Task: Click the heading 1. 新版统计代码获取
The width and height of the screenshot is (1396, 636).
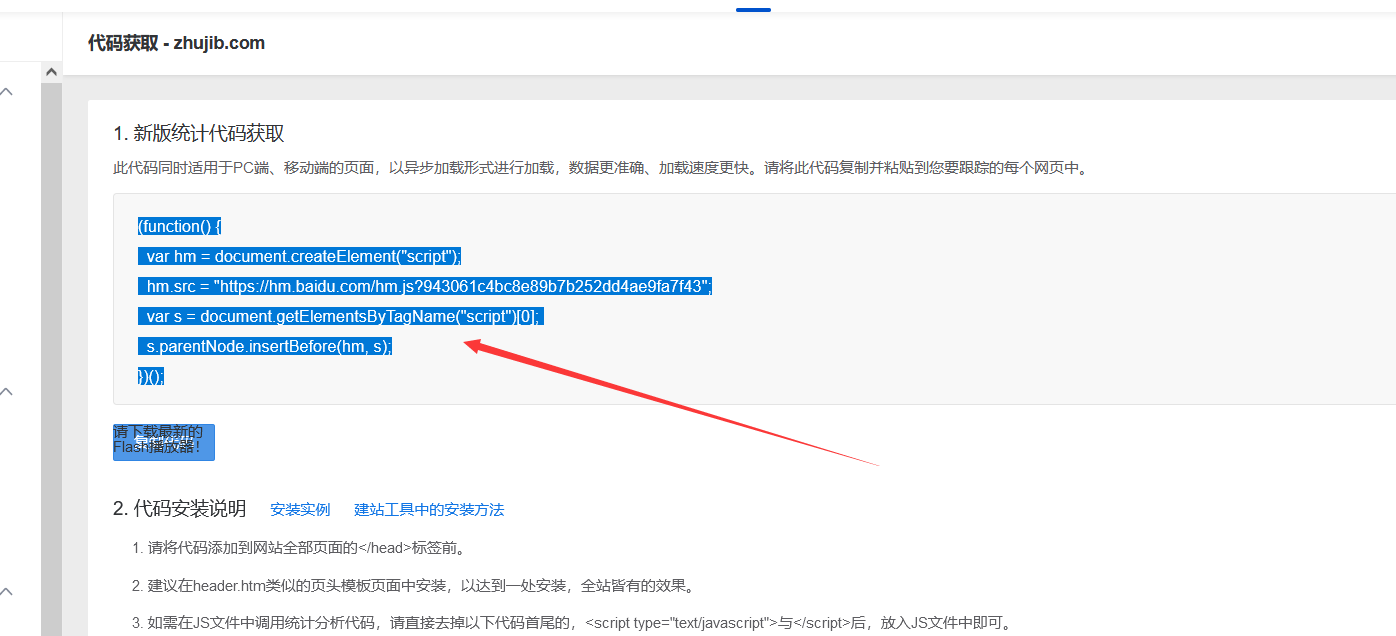Action: click(x=199, y=134)
